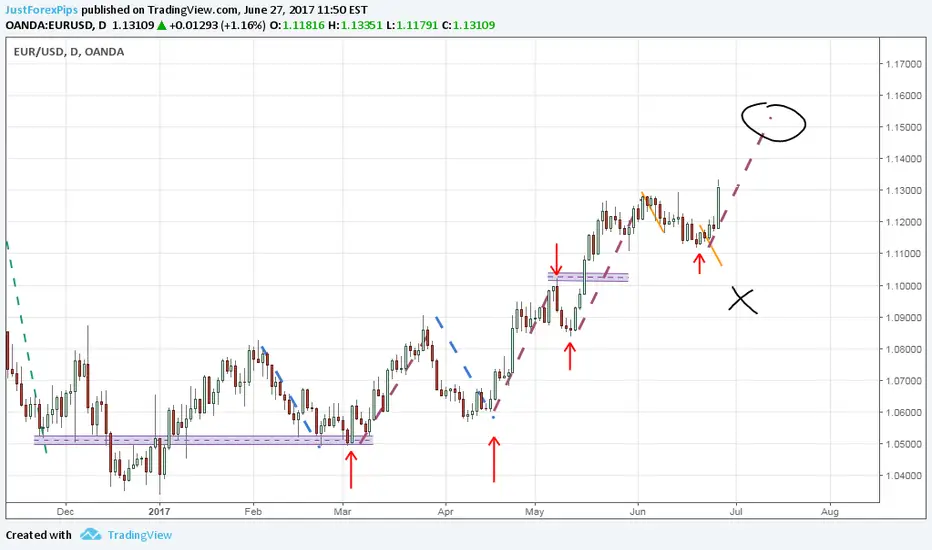Click the last price 1.13109 in header

tap(133, 25)
